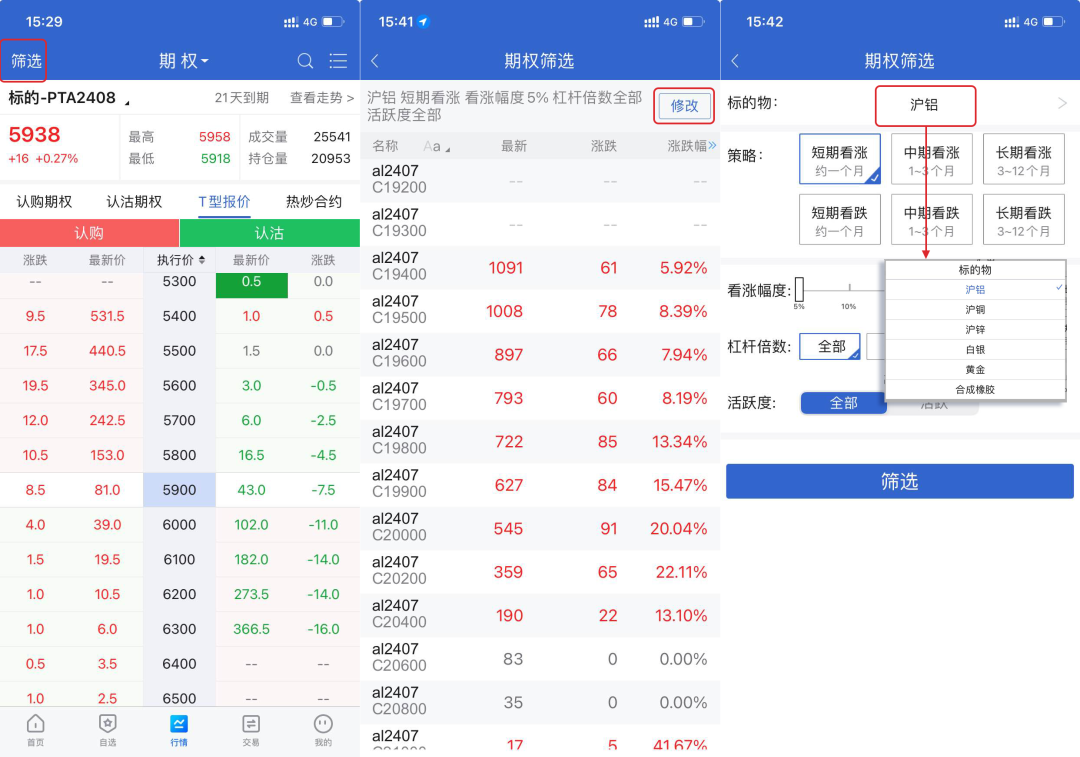Tap 修改 to edit filter
The width and height of the screenshot is (1080, 757).
click(684, 106)
